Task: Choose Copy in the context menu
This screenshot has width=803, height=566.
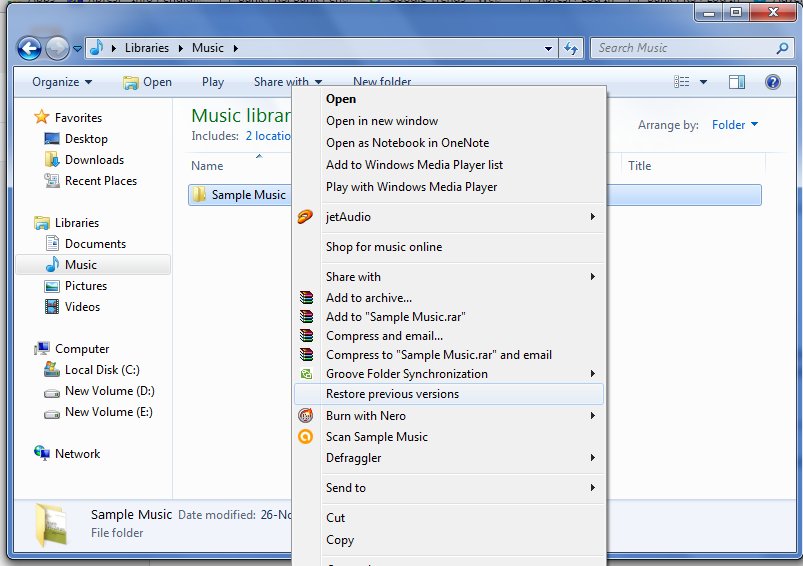Action: tap(450, 540)
